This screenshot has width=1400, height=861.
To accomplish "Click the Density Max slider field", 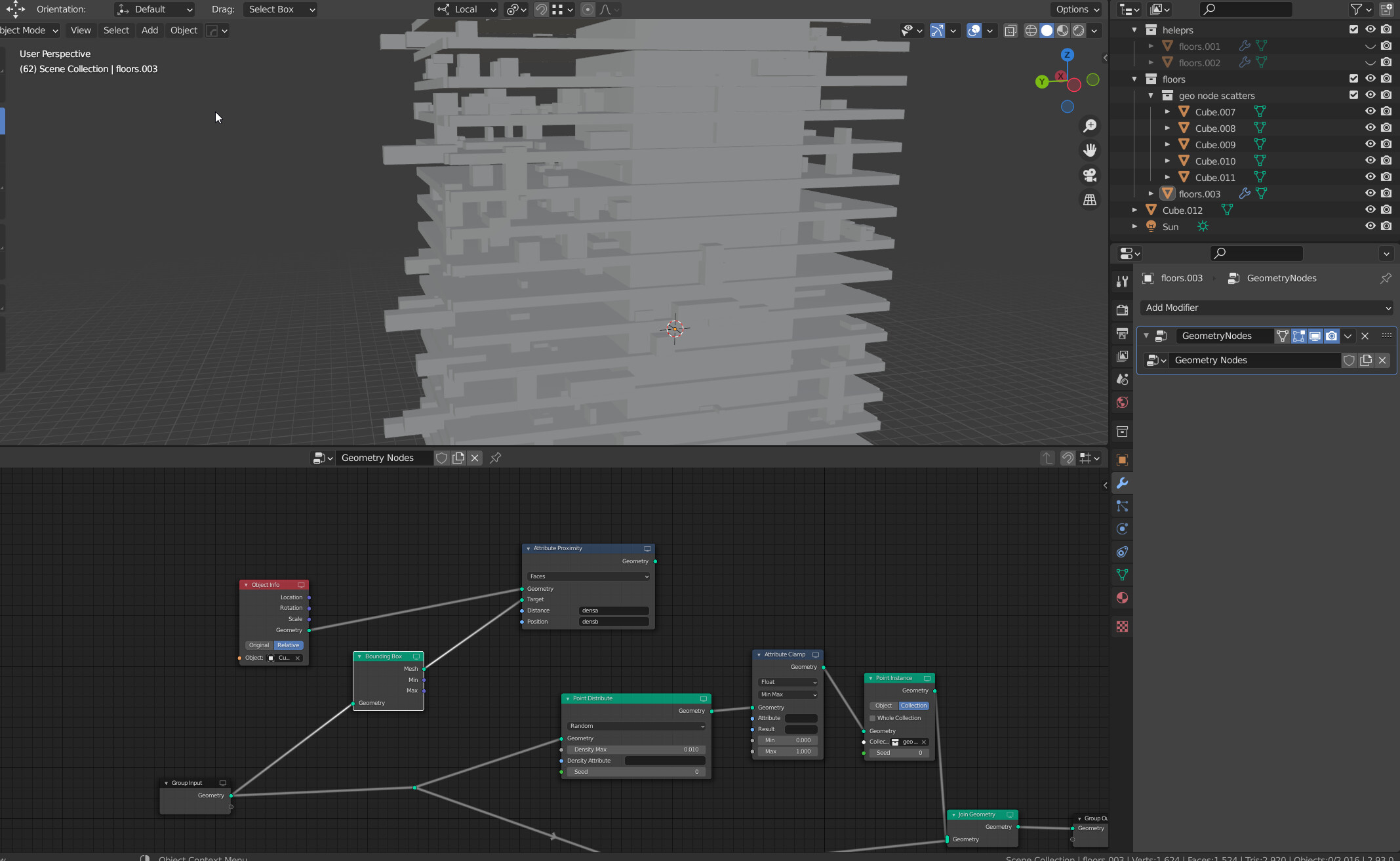I will click(636, 750).
